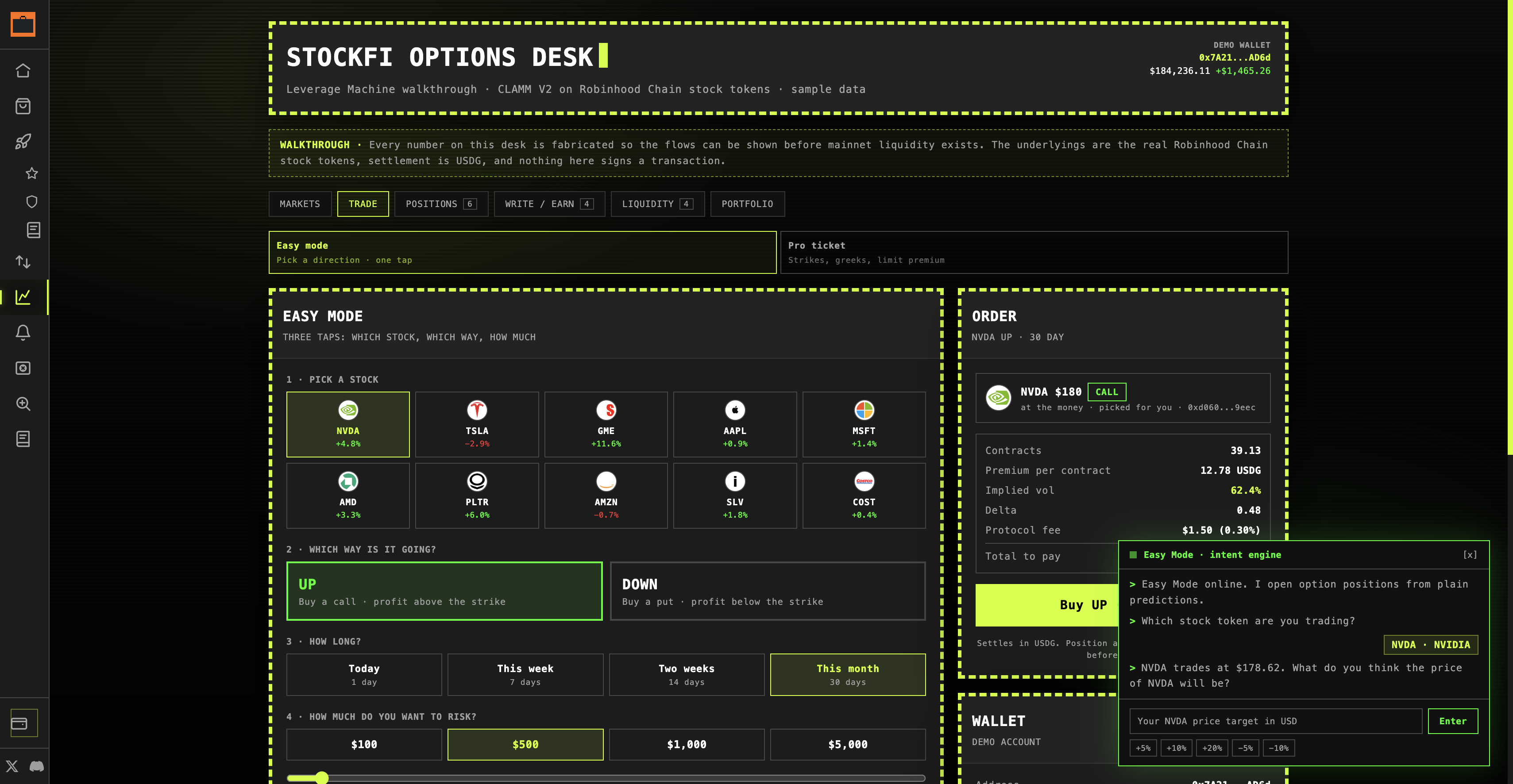Viewport: 1513px width, 784px height.
Task: Choose the UP direction card
Action: click(444, 592)
